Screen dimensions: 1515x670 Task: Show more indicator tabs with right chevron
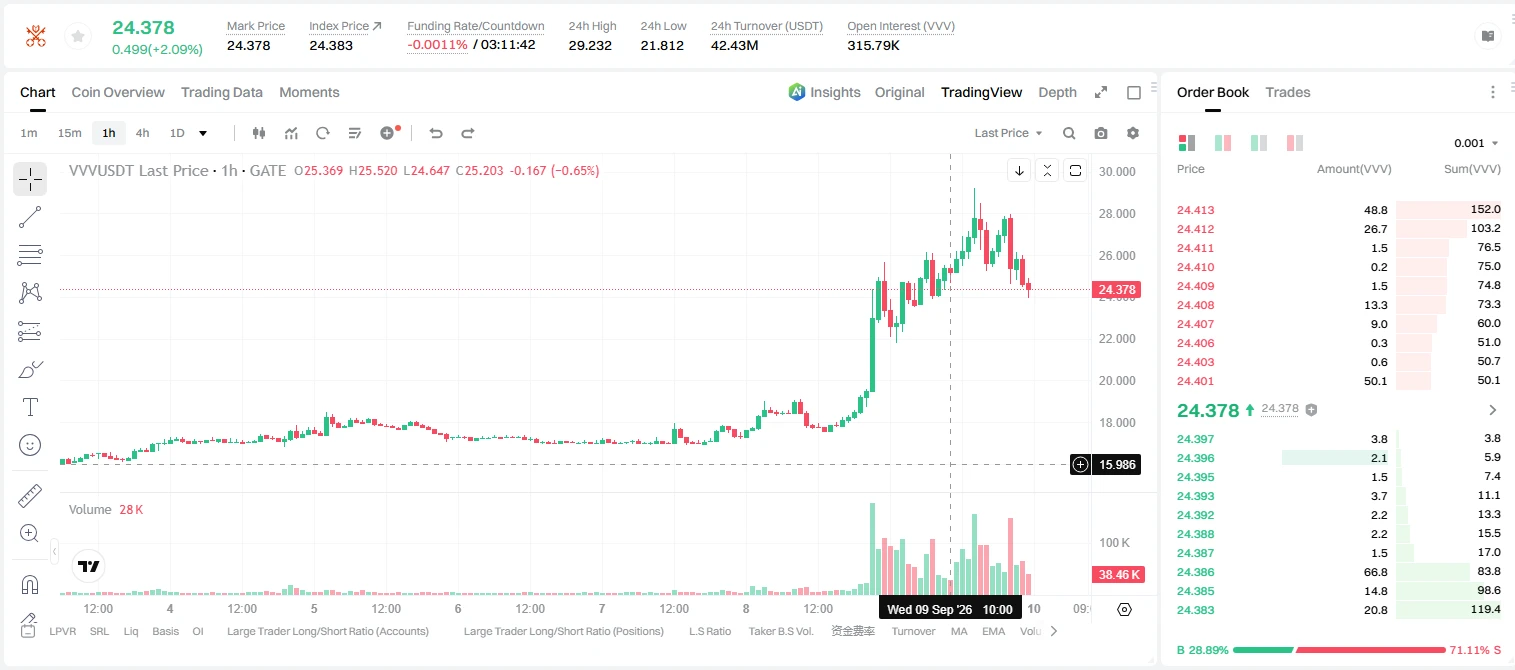click(x=1053, y=631)
